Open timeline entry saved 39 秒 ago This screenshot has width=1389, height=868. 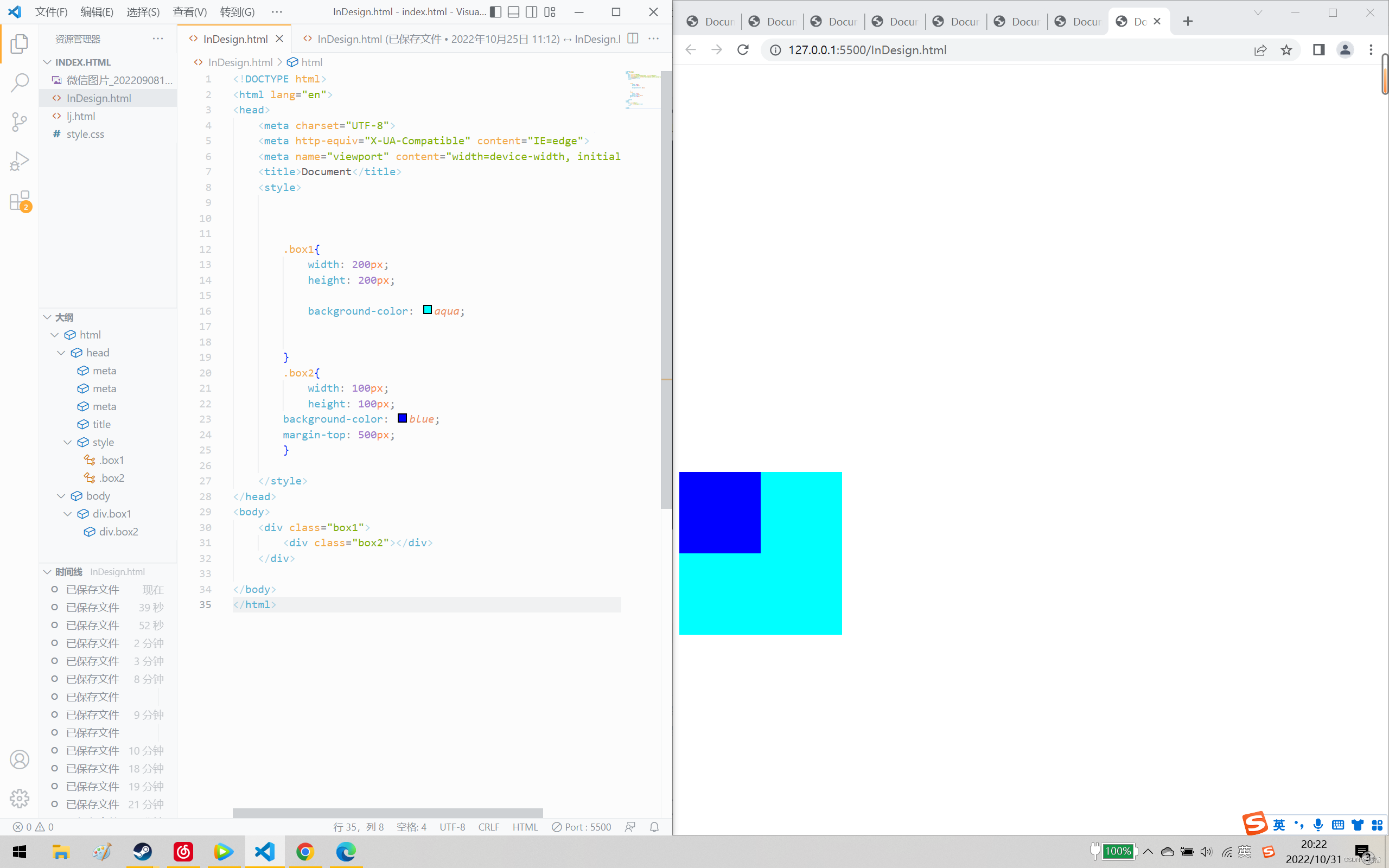click(108, 608)
